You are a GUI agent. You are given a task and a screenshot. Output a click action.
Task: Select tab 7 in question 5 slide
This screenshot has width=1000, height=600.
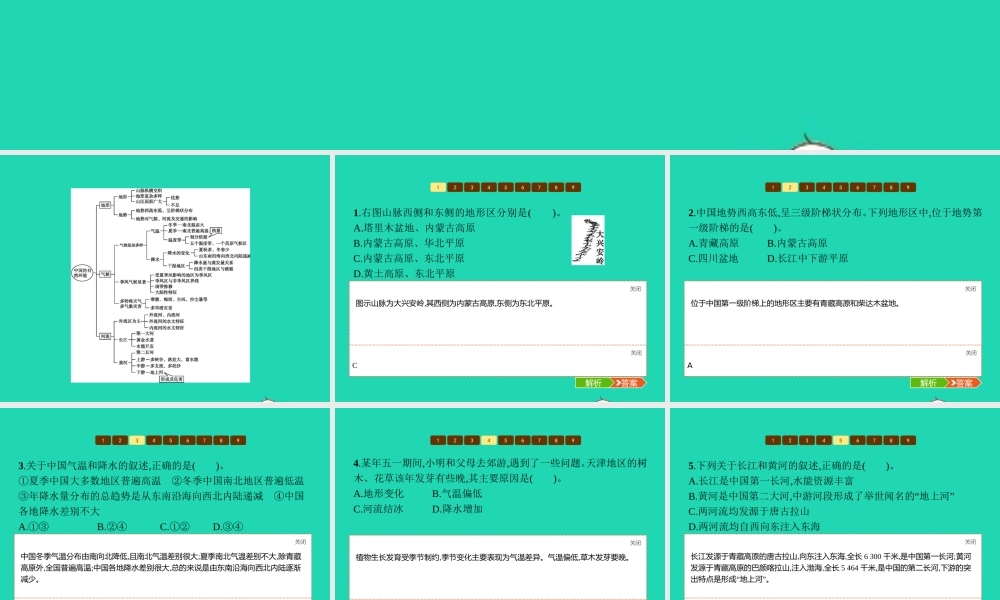point(874,441)
